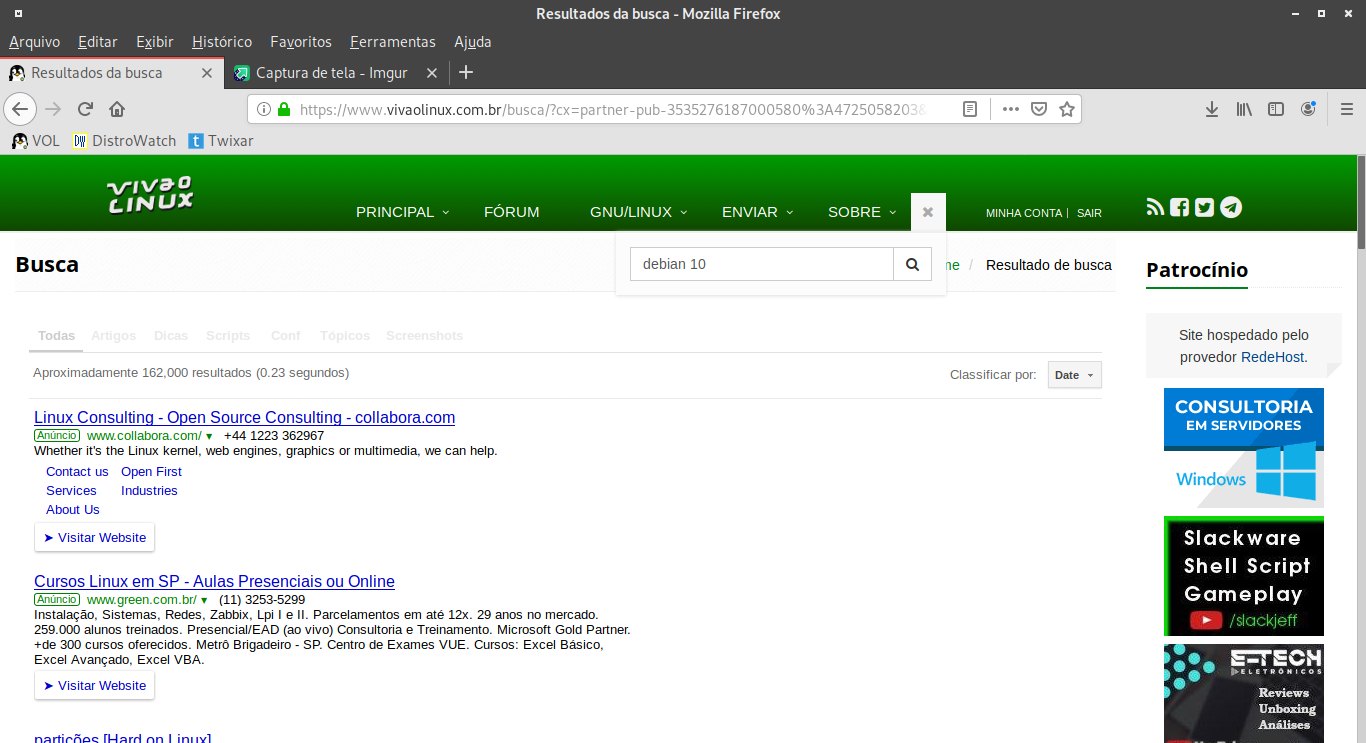The width and height of the screenshot is (1366, 743).
Task: Expand the SOBRE navigation menu
Action: pos(861,212)
